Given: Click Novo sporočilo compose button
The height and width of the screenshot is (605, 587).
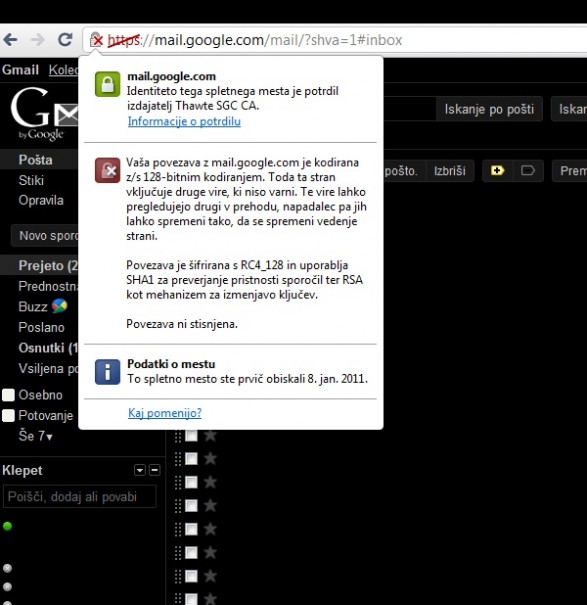Looking at the screenshot, I should (45, 235).
